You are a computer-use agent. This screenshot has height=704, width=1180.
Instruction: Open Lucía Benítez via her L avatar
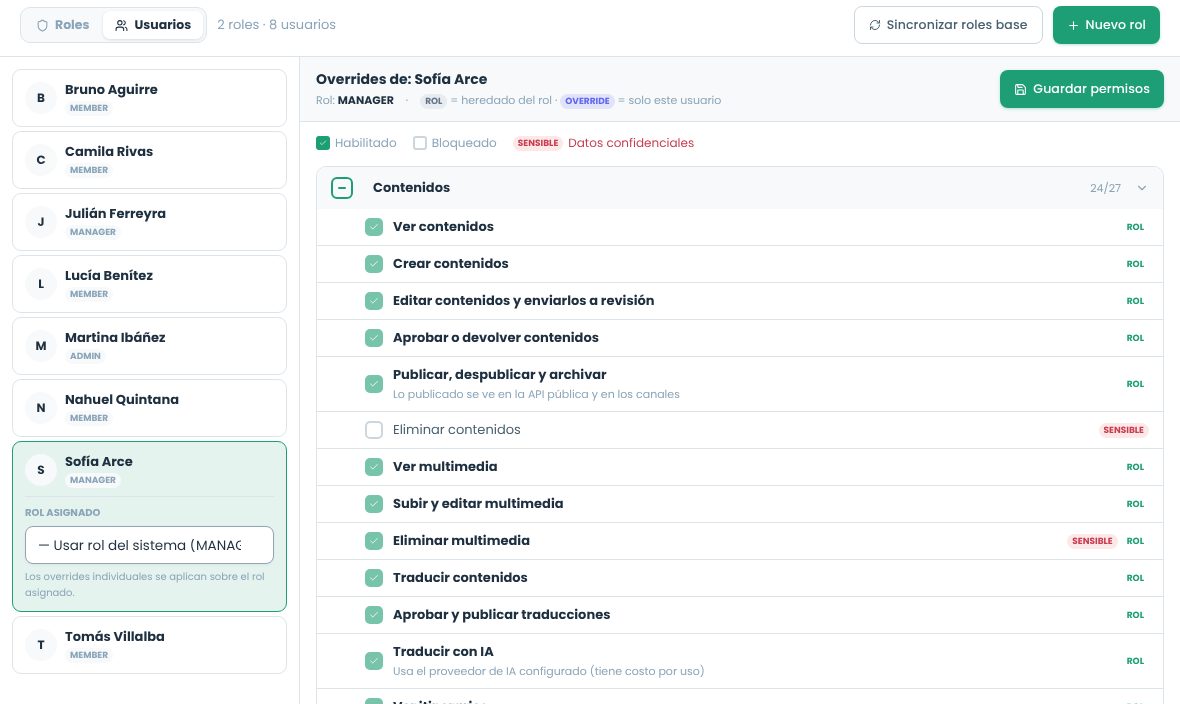click(41, 284)
